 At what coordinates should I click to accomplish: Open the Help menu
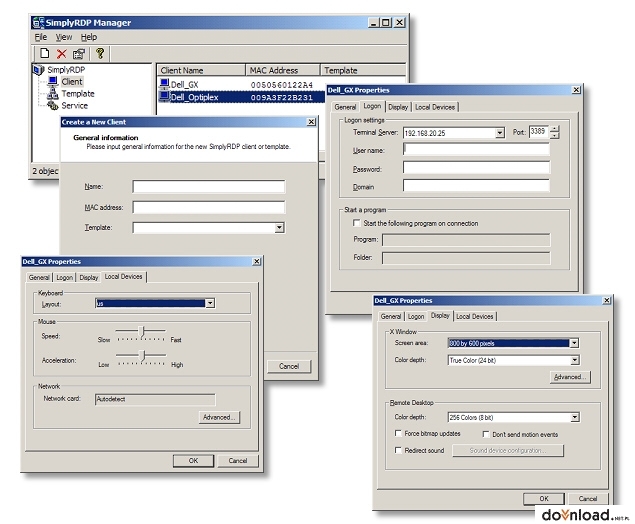89,37
